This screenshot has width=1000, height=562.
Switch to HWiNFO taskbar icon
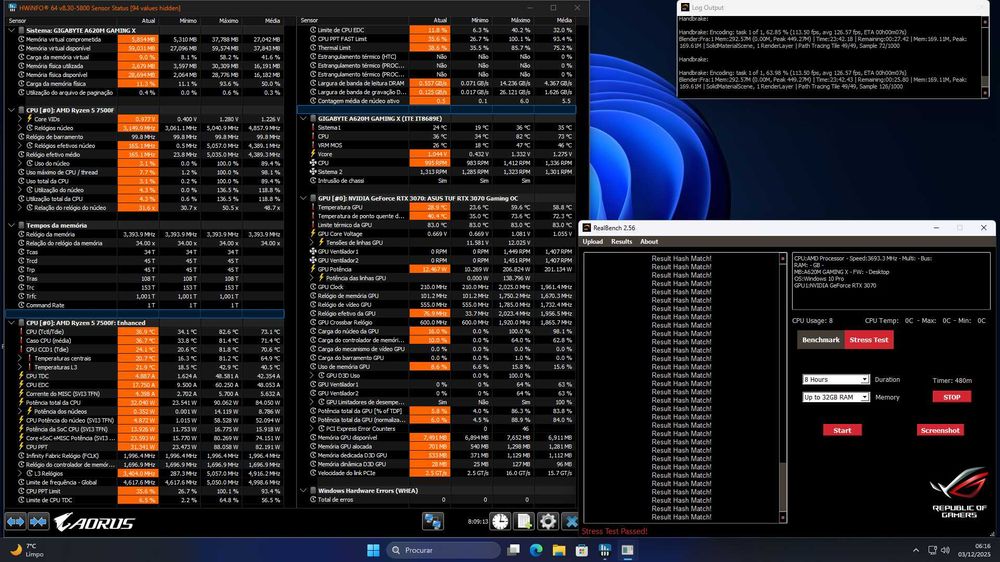pyautogui.click(x=605, y=550)
